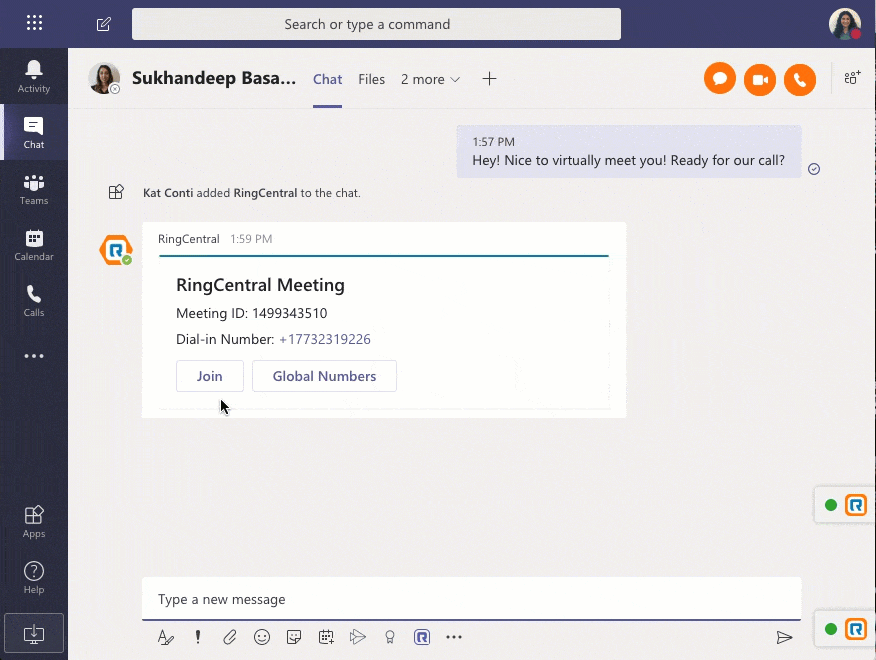The width and height of the screenshot is (876, 660).
Task: Join the RingCentral meeting
Action: pyautogui.click(x=210, y=376)
